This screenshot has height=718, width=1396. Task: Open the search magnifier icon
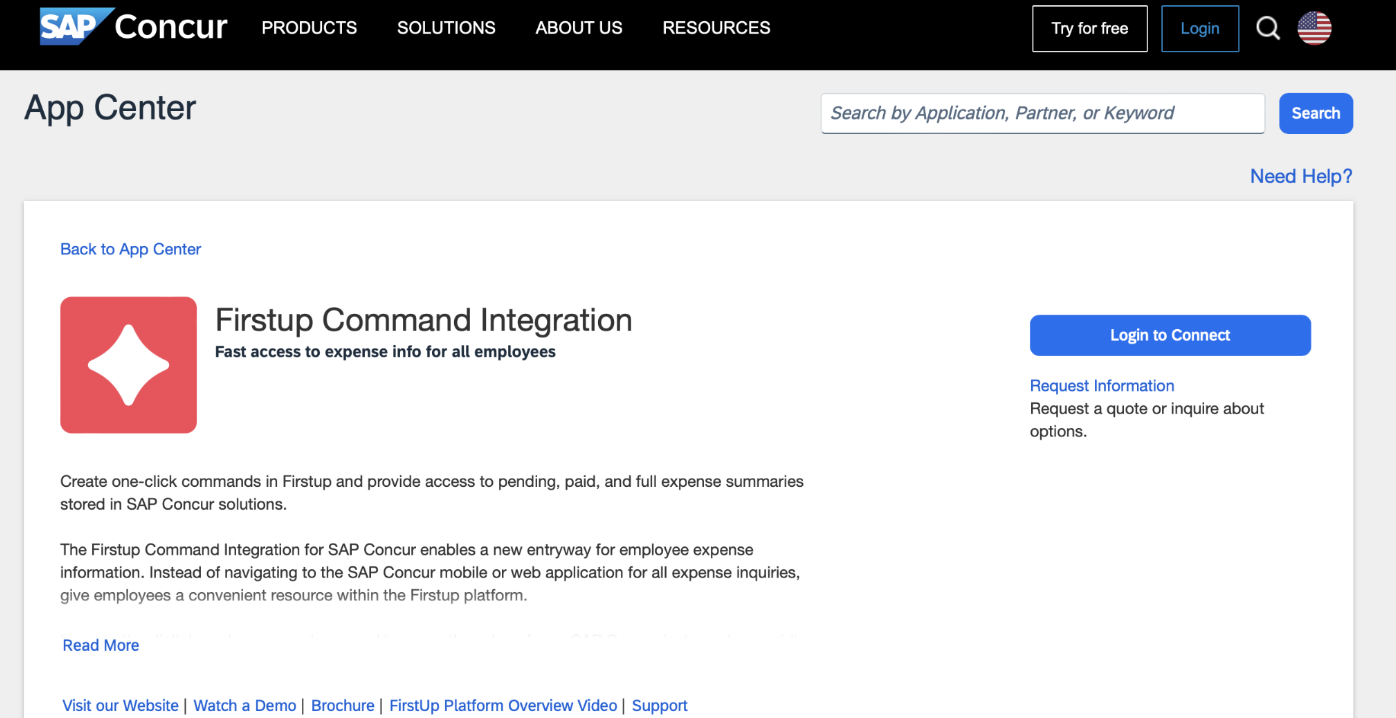click(1268, 28)
